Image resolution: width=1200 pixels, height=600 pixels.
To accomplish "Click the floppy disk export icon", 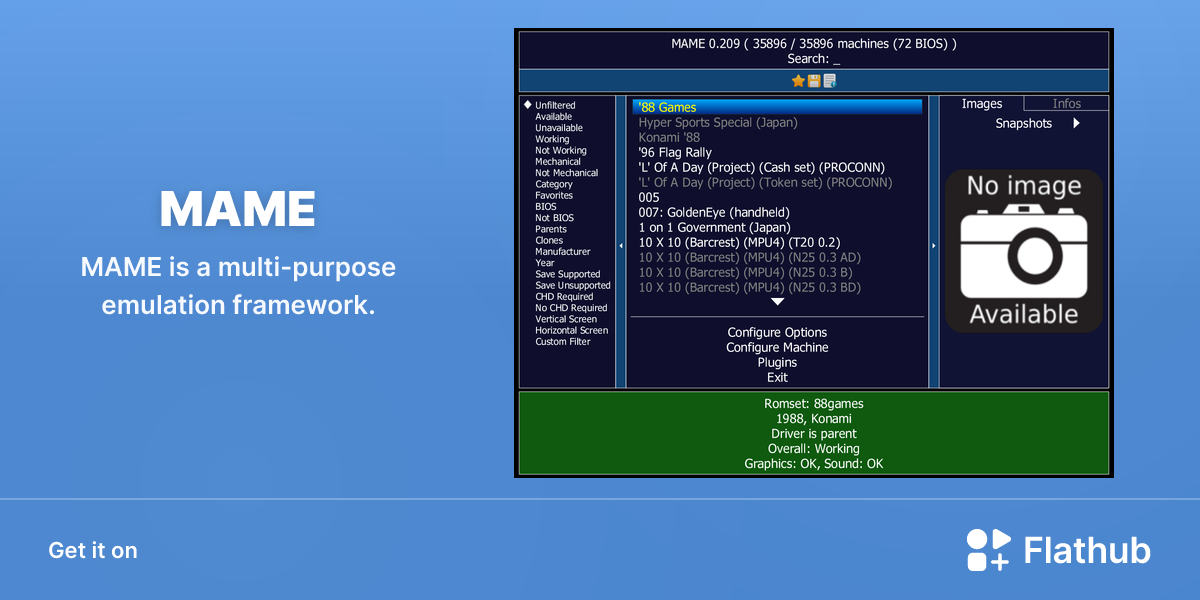I will pyautogui.click(x=814, y=81).
